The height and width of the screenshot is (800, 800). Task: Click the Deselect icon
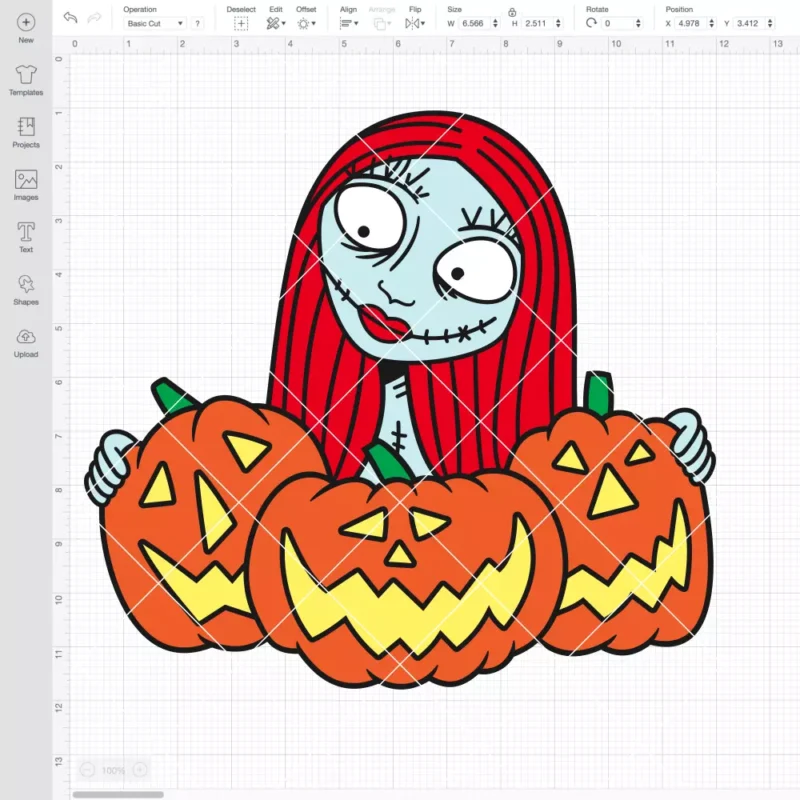[x=241, y=23]
